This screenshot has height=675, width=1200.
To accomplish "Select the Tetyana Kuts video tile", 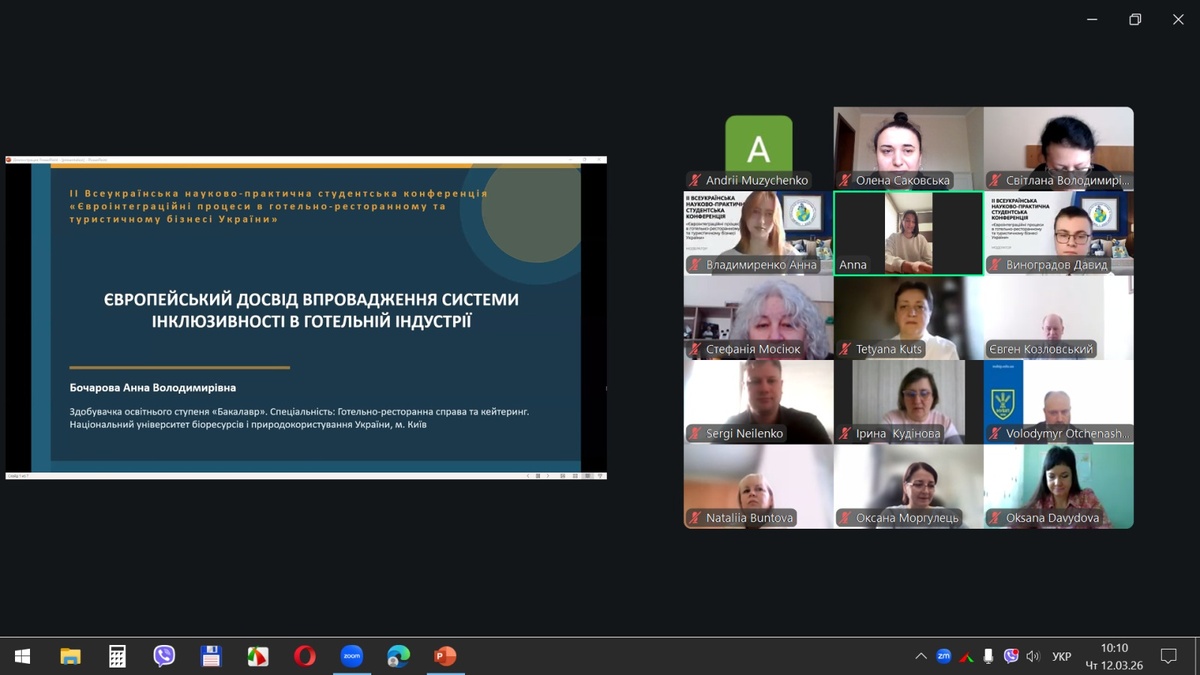I will 908,316.
